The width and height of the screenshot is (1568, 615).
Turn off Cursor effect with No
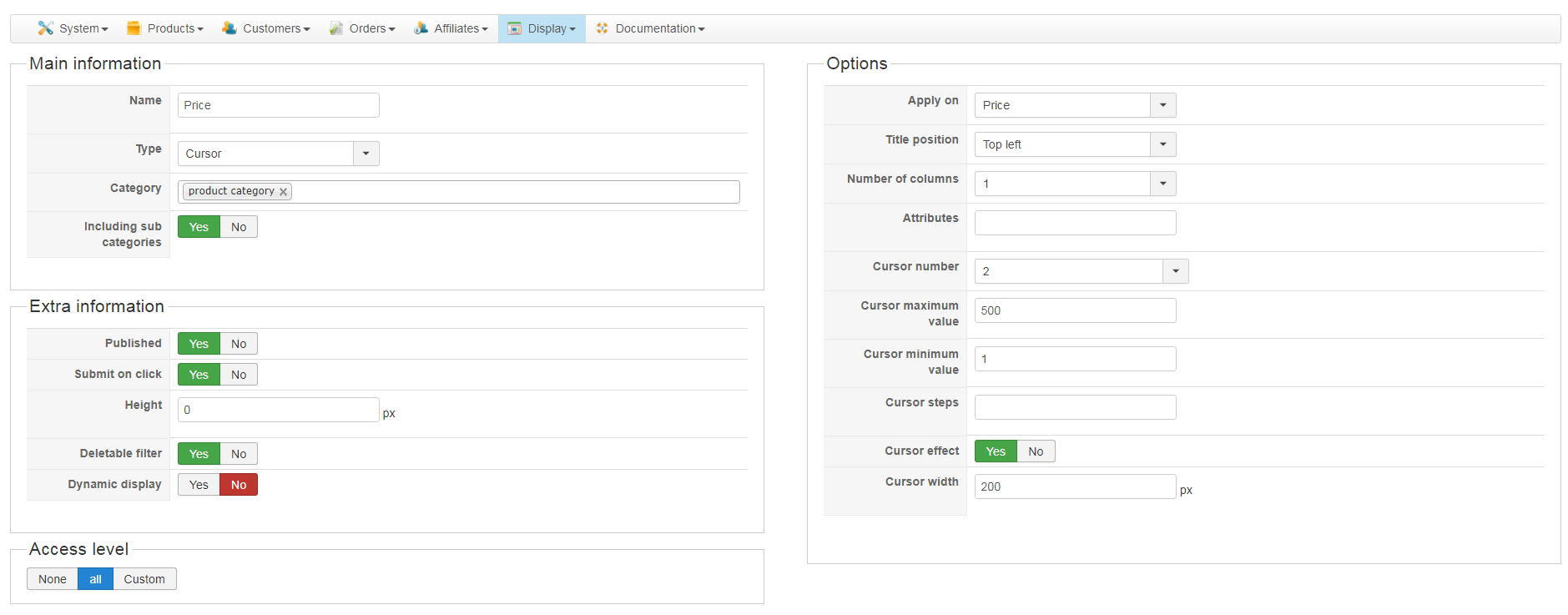pyautogui.click(x=1036, y=451)
